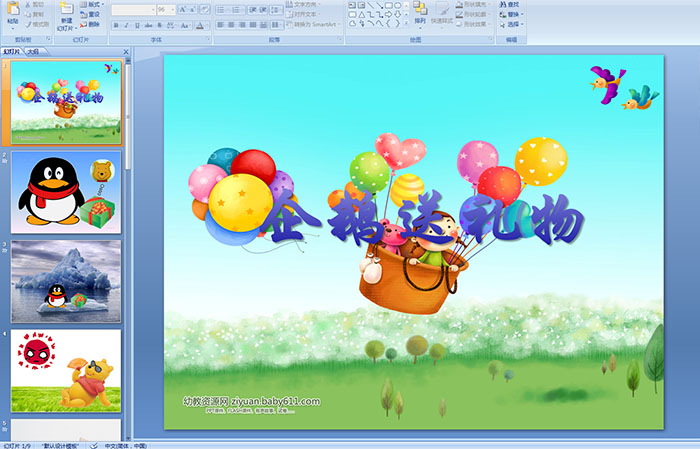Image resolution: width=700 pixels, height=449 pixels.
Task: Pick the isosceles triangle shape
Action: point(361,14)
